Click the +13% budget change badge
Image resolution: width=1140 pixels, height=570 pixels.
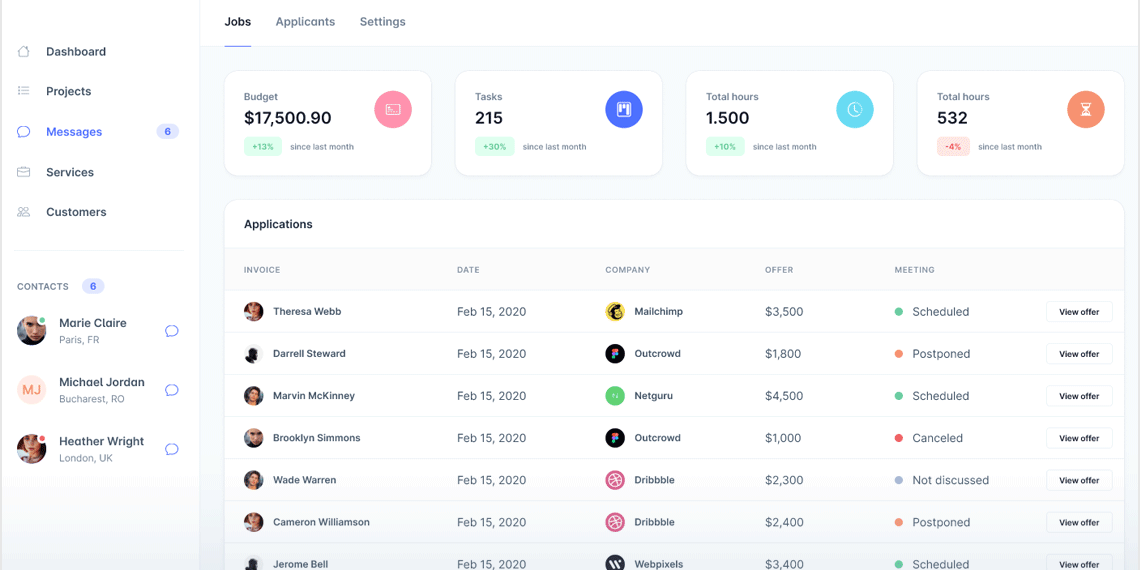coord(263,147)
